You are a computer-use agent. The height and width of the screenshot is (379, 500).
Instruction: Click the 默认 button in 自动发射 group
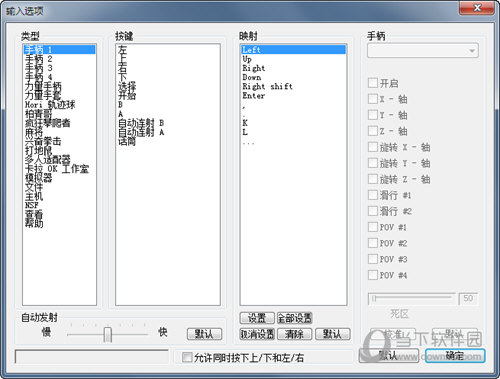(204, 334)
